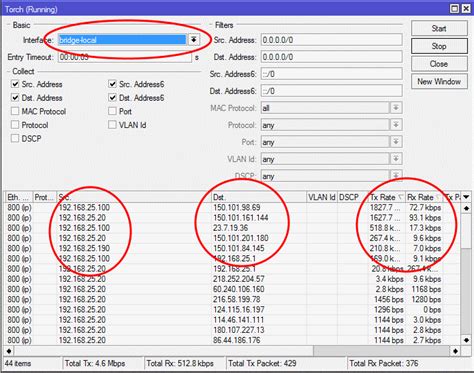Sort by the DSCP column header
Image resolution: width=474 pixels, height=373 pixels.
353,197
